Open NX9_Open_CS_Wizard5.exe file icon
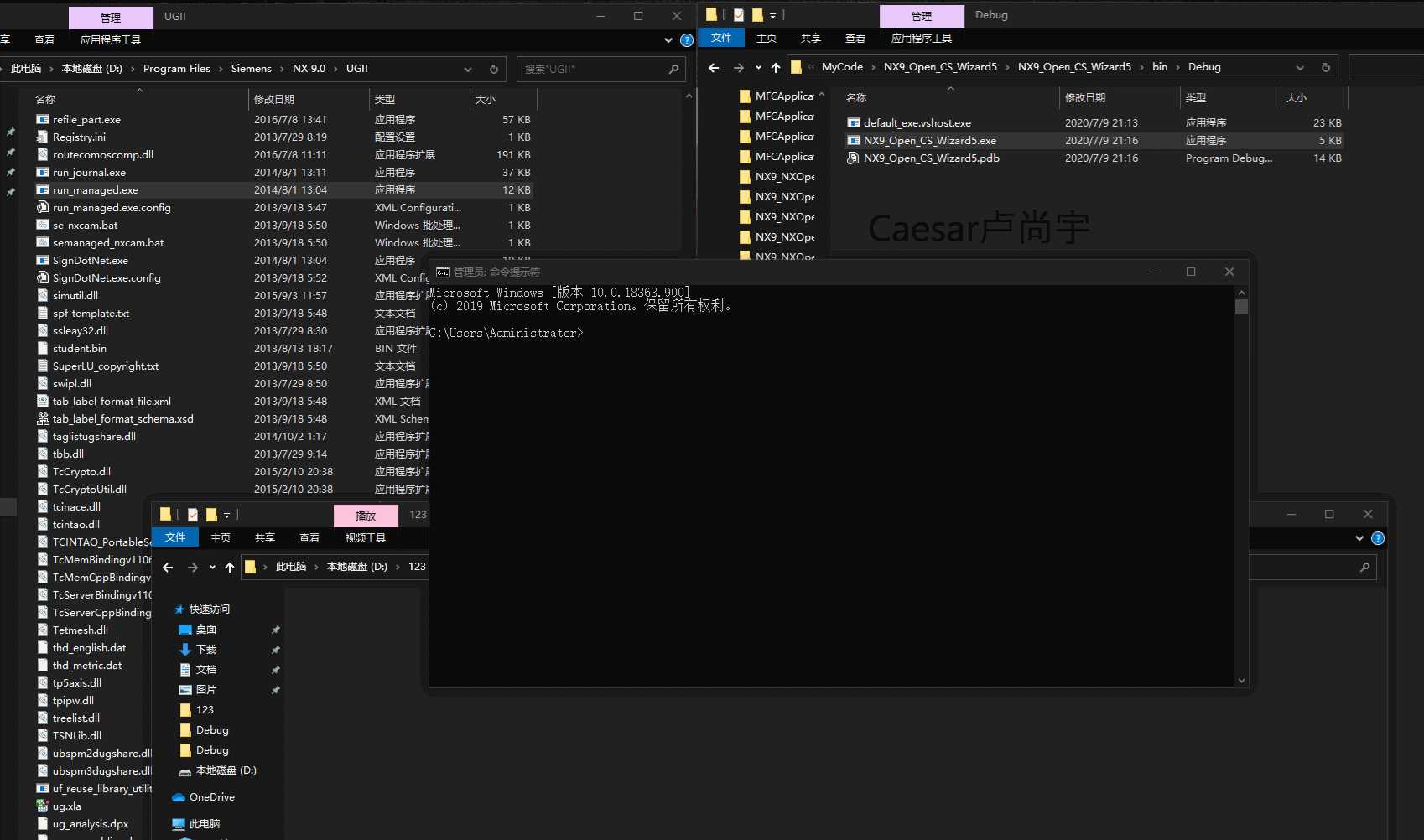 854,141
